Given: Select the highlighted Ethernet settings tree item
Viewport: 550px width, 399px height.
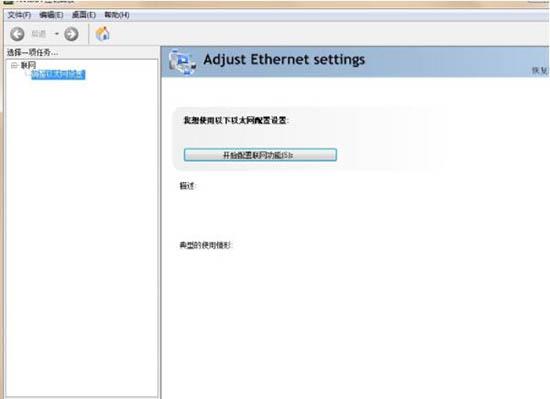Looking at the screenshot, I should [58, 74].
